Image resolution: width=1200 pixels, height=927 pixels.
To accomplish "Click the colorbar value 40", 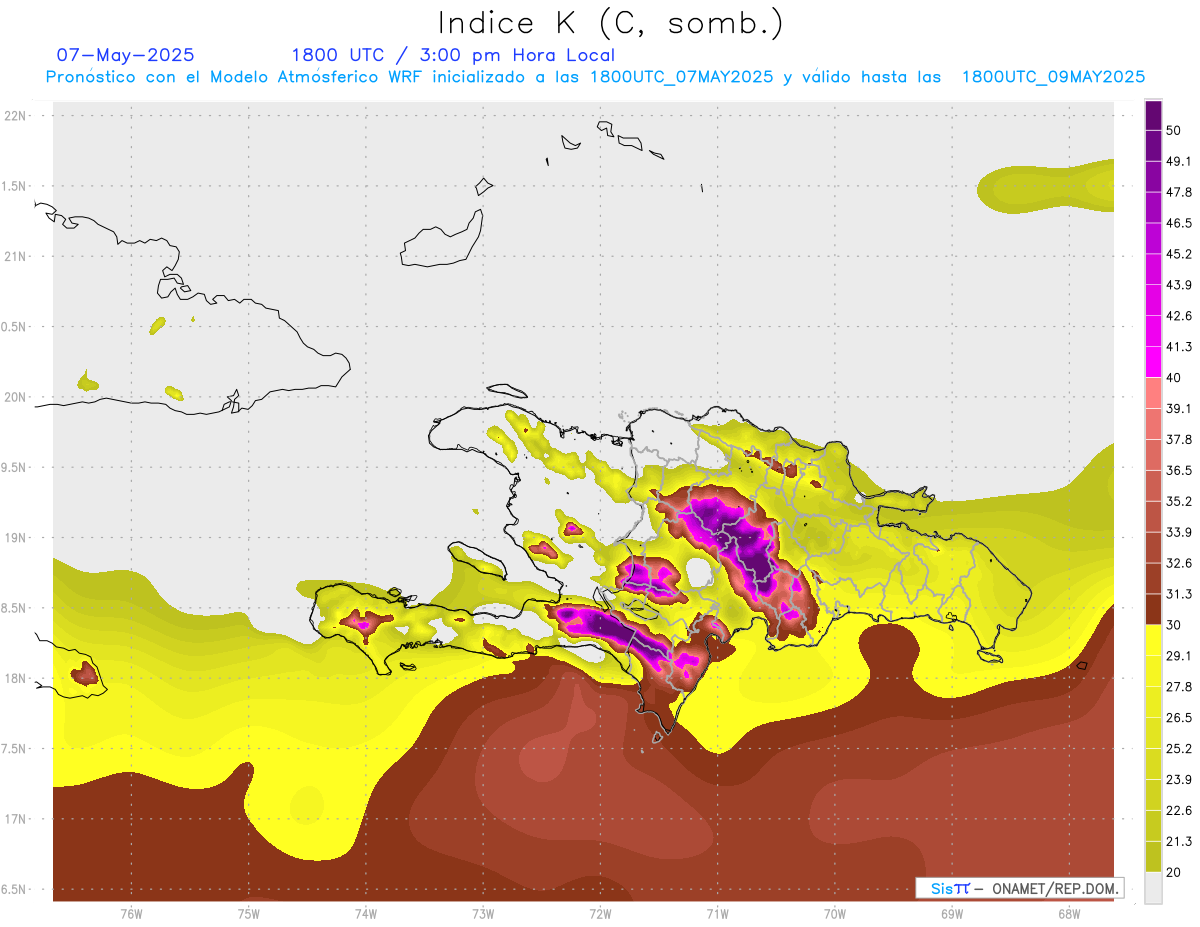I will coord(1174,378).
